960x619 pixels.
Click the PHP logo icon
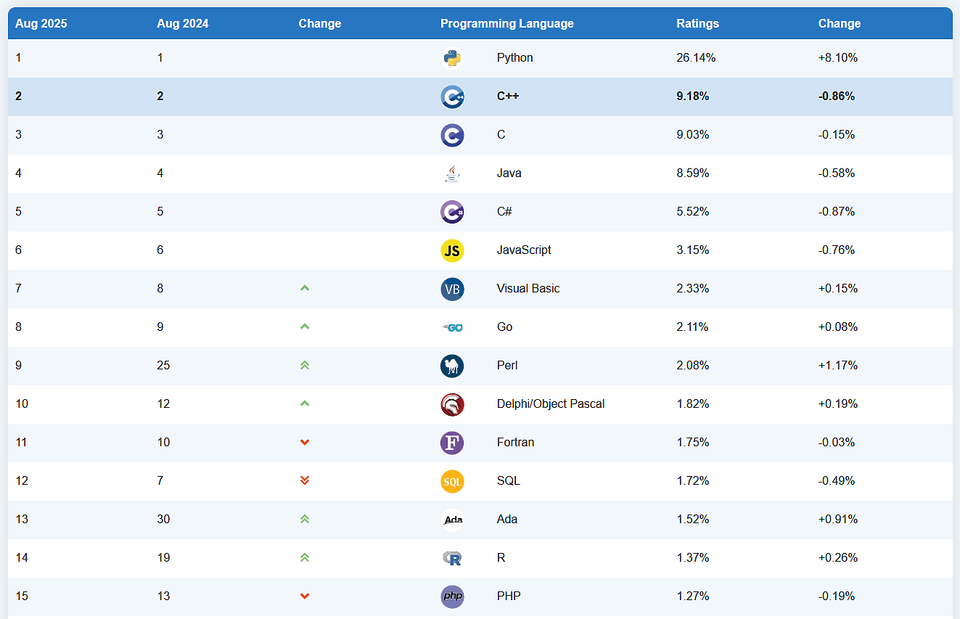[452, 597]
